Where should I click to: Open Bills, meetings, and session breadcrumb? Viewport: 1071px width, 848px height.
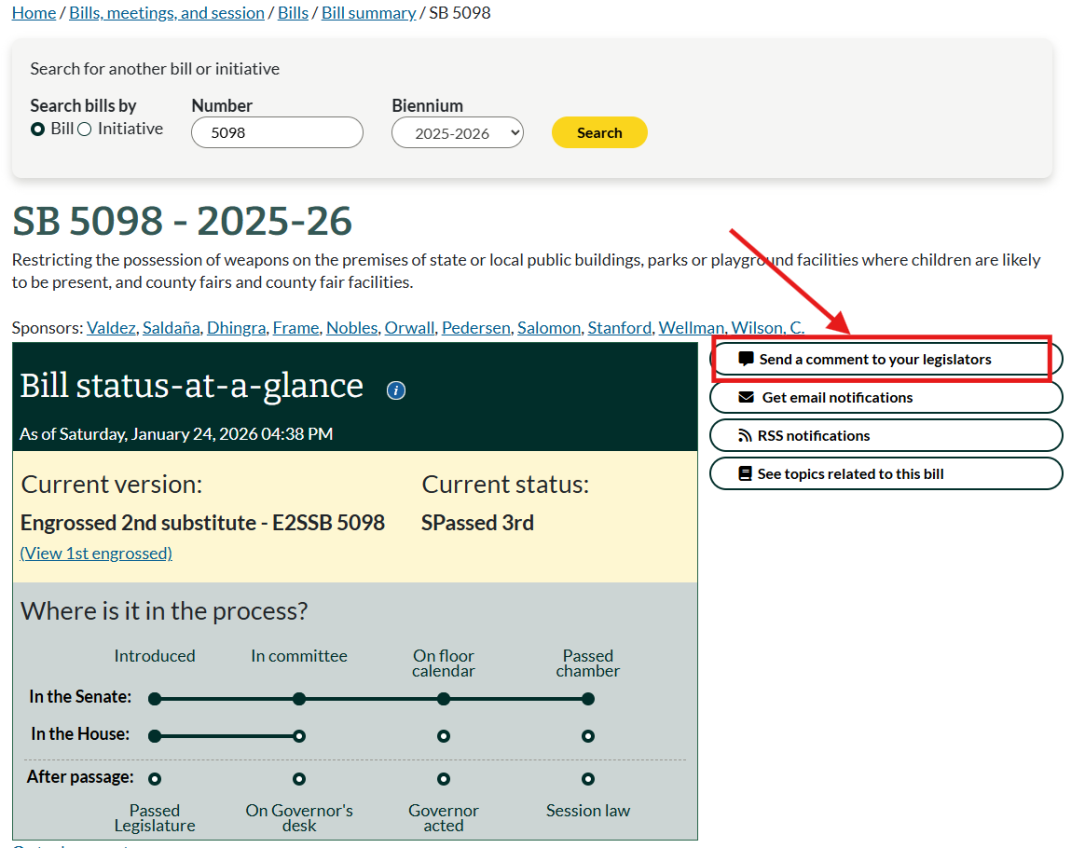(x=167, y=13)
